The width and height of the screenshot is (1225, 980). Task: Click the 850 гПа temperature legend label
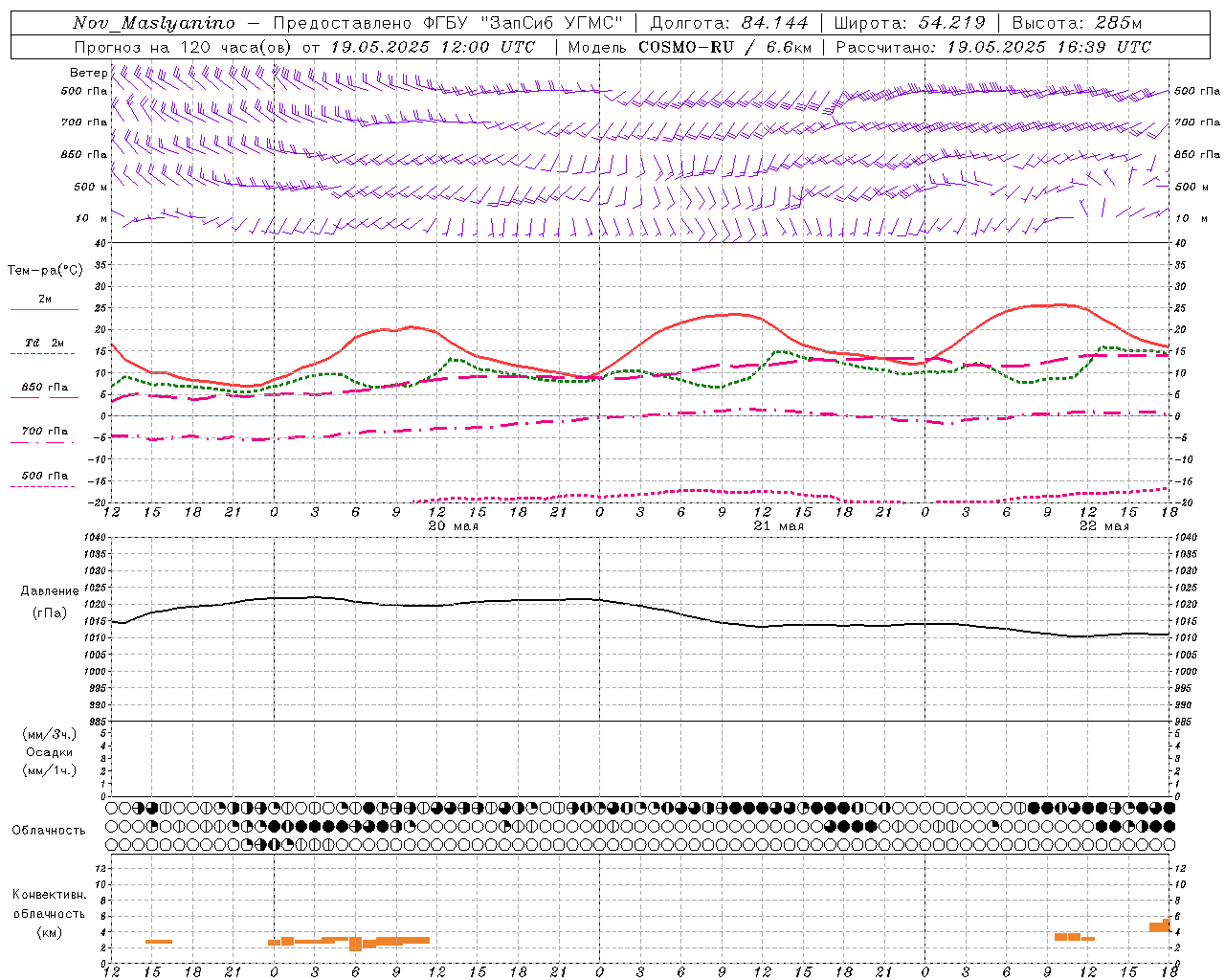pos(45,388)
